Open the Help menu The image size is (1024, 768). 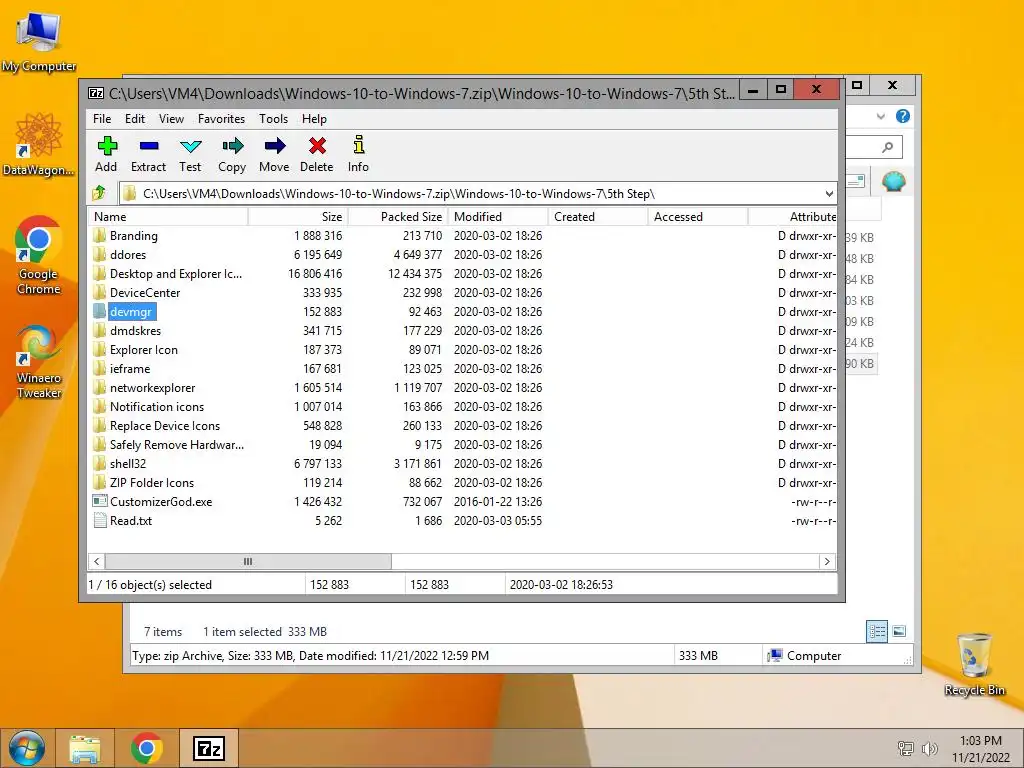pos(314,119)
